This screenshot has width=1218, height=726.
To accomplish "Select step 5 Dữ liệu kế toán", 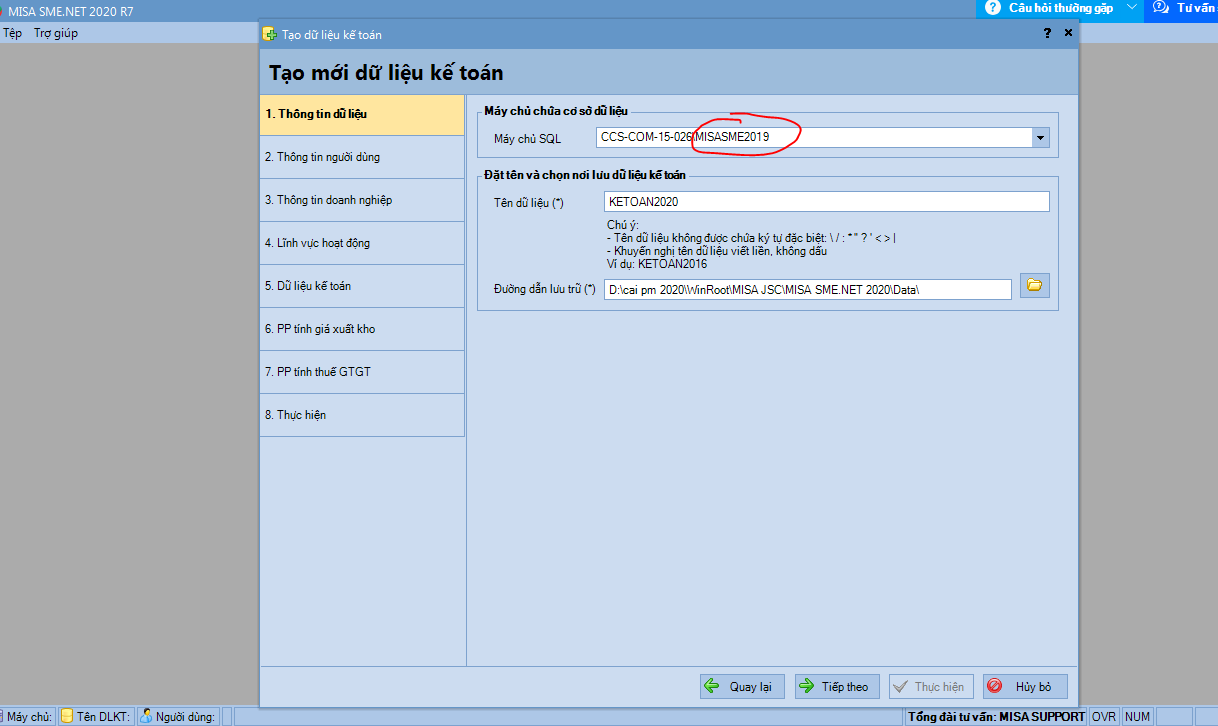I will (x=362, y=286).
